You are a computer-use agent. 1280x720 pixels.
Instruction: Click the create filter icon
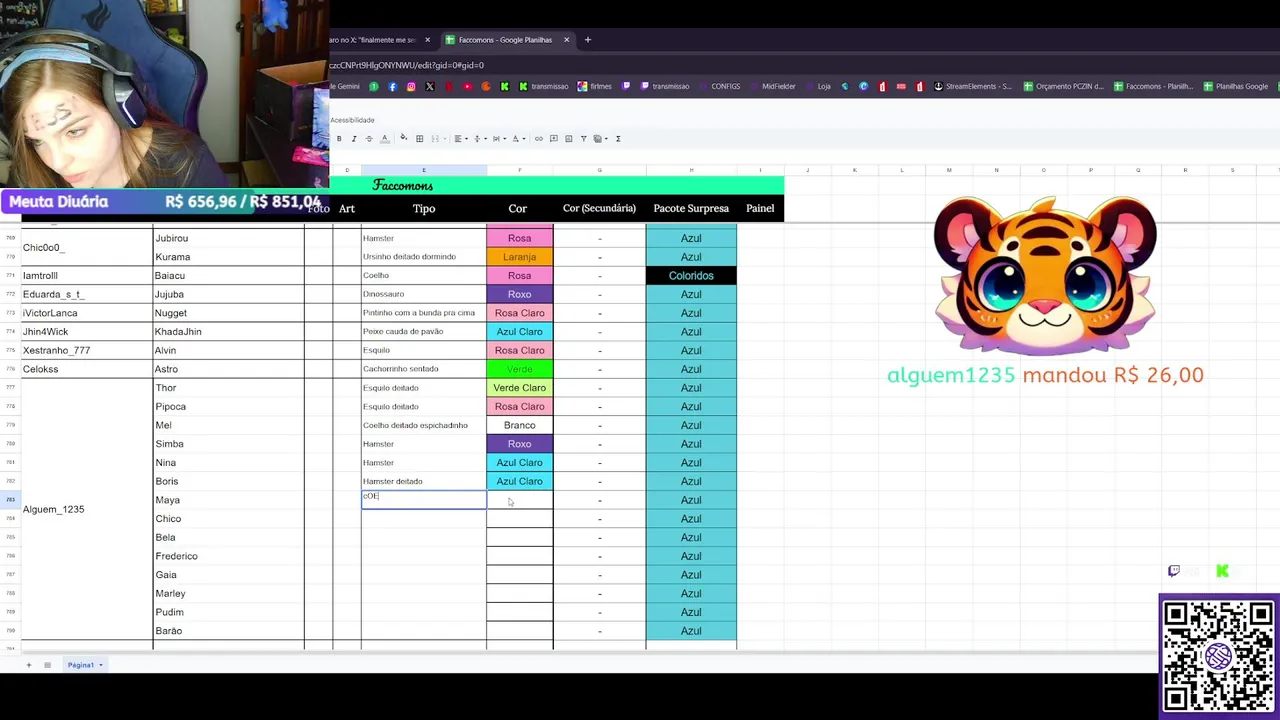[x=583, y=138]
